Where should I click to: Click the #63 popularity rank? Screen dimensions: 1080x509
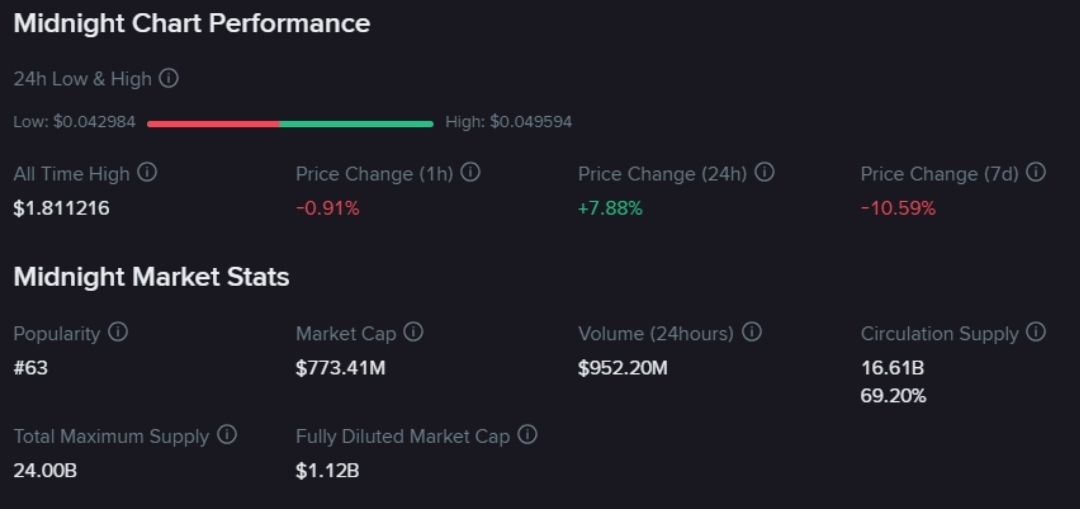click(30, 368)
